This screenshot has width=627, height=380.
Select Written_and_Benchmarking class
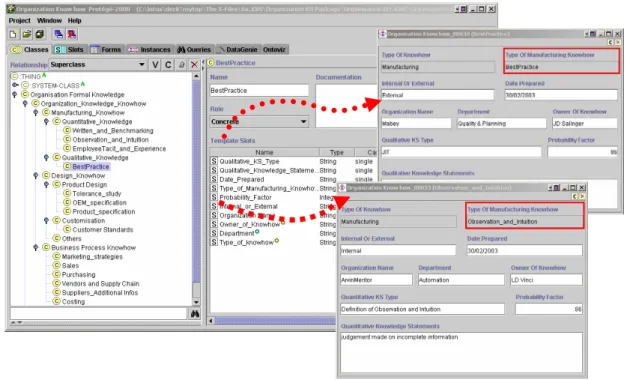[x=113, y=131]
